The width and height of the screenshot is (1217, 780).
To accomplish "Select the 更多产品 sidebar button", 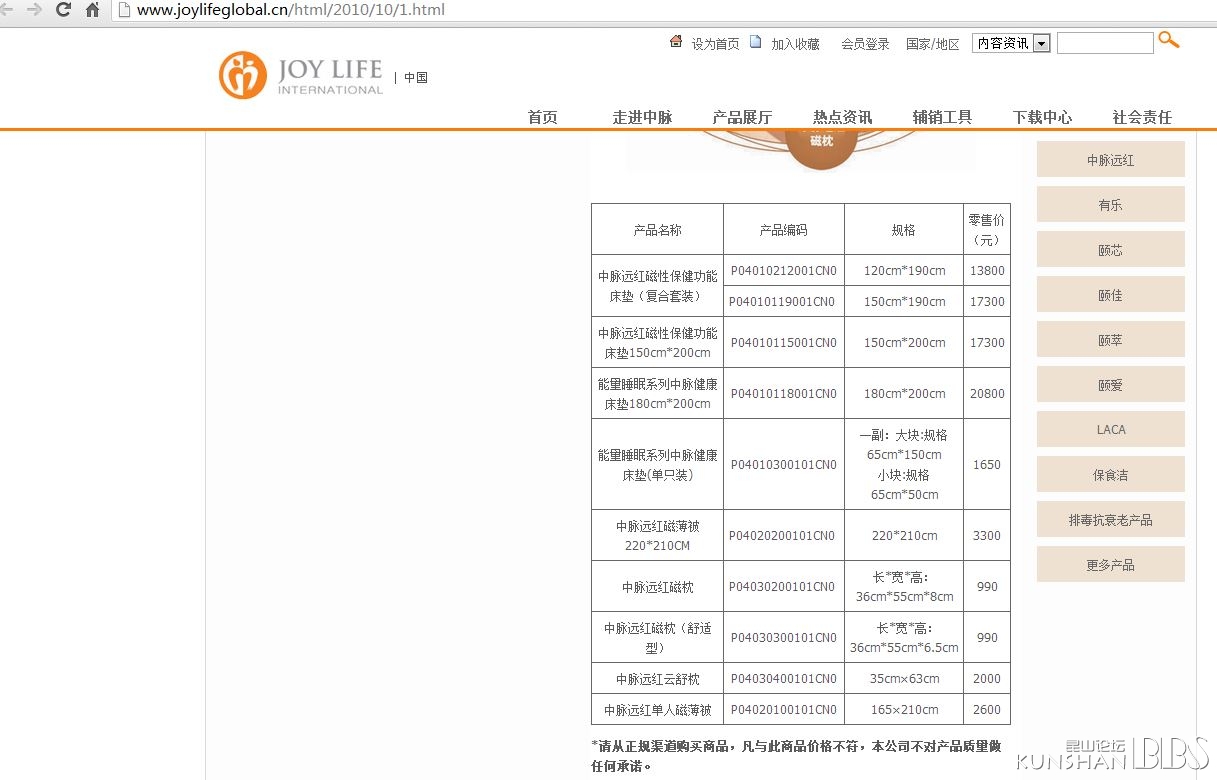I will click(1111, 565).
